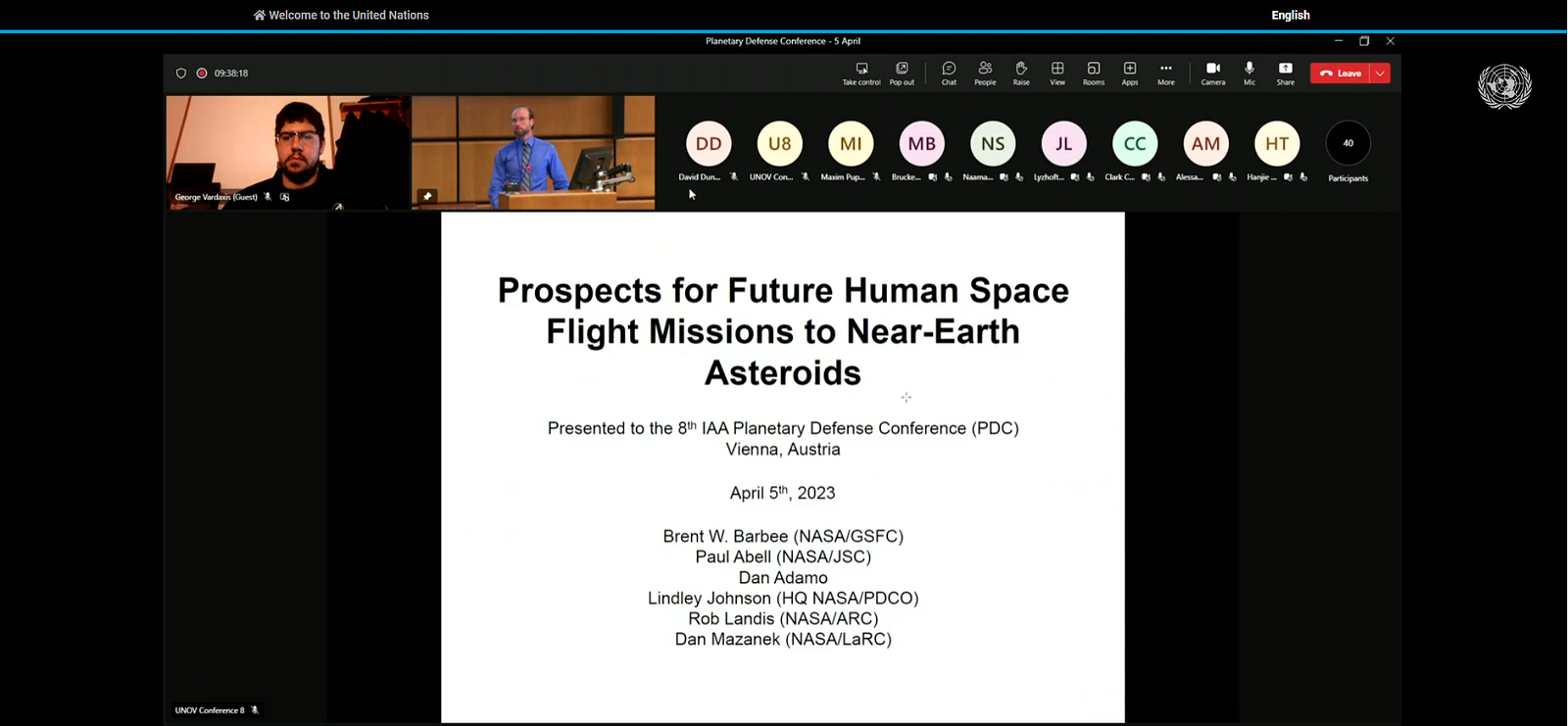Select Brucke... MB participant avatar
The height and width of the screenshot is (726, 1568).
point(922,143)
